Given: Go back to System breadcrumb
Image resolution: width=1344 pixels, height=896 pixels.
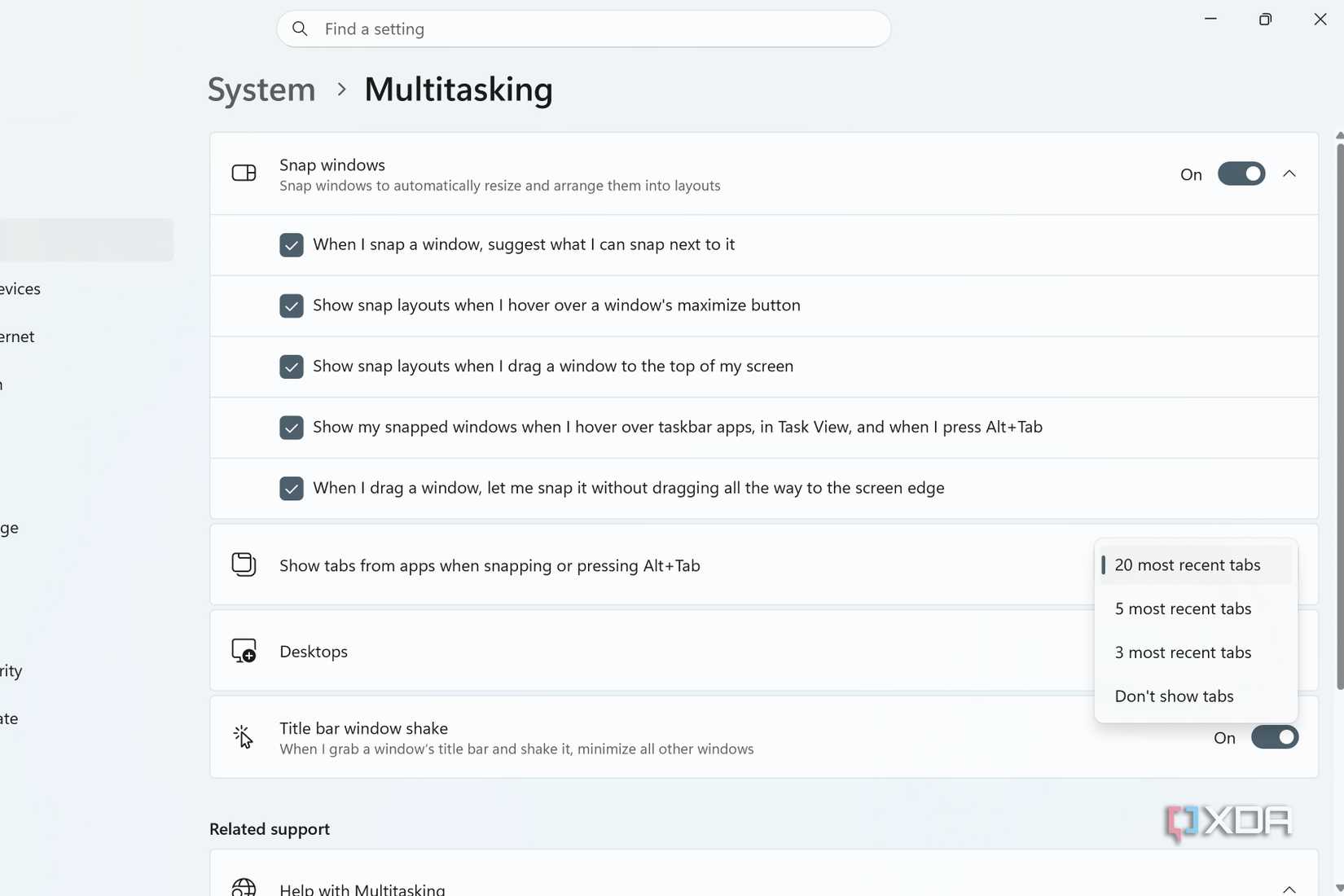Looking at the screenshot, I should (261, 90).
